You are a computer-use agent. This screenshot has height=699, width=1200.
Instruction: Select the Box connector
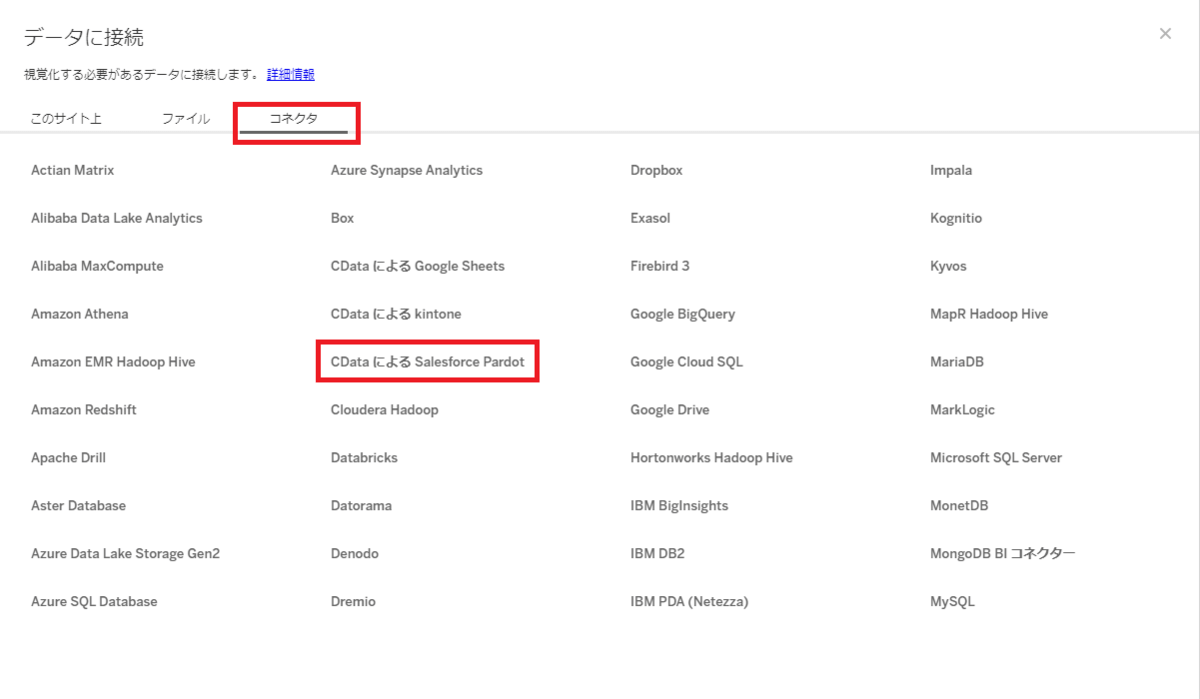coord(342,218)
